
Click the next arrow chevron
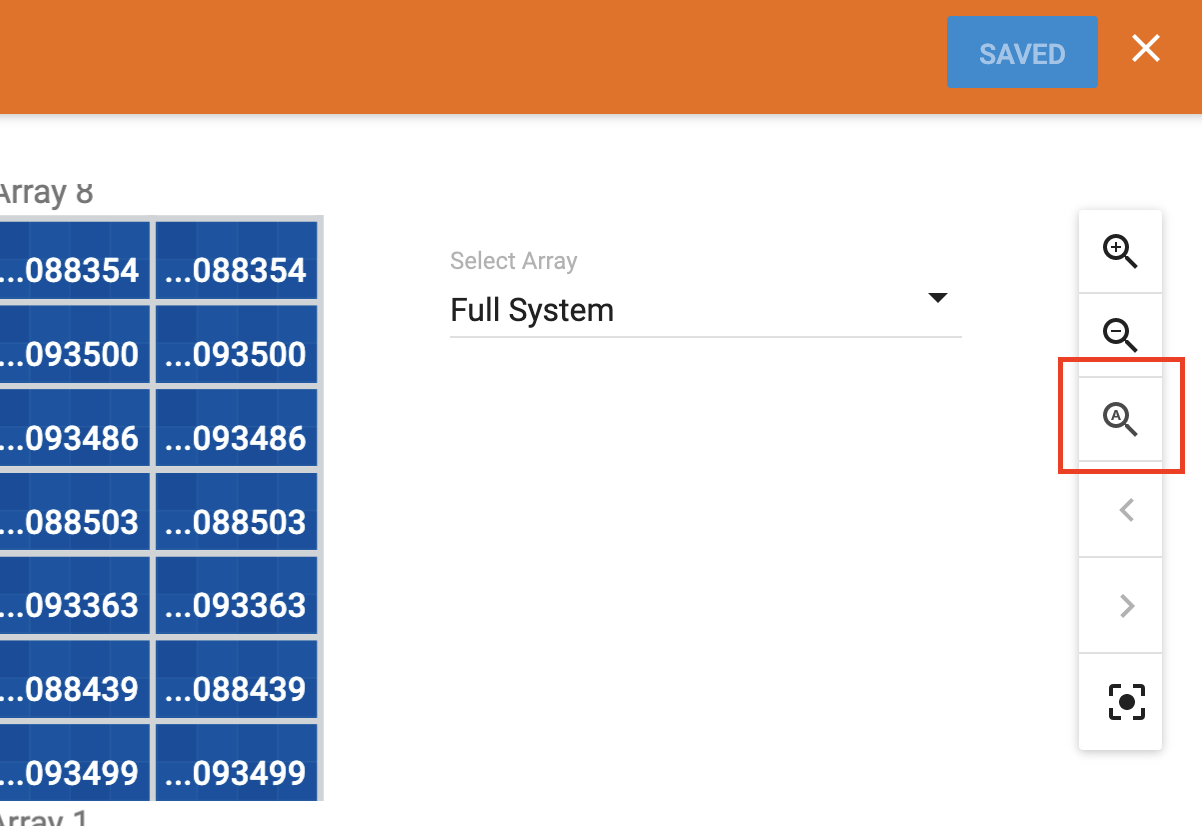click(x=1127, y=605)
